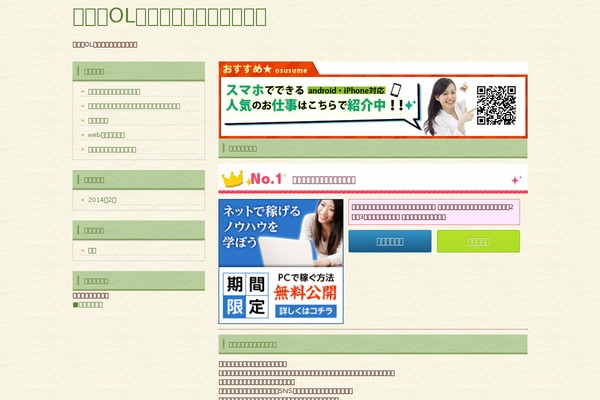Open the longest link in the top sidebar list
Image resolution: width=600 pixels, height=400 pixels.
click(134, 106)
